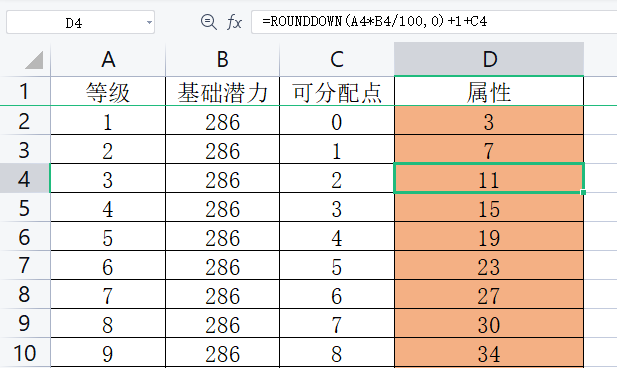Select column C header

point(337,59)
